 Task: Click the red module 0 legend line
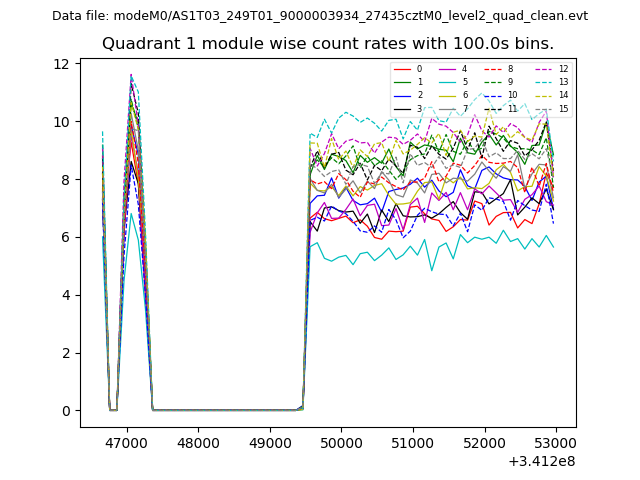click(x=401, y=69)
